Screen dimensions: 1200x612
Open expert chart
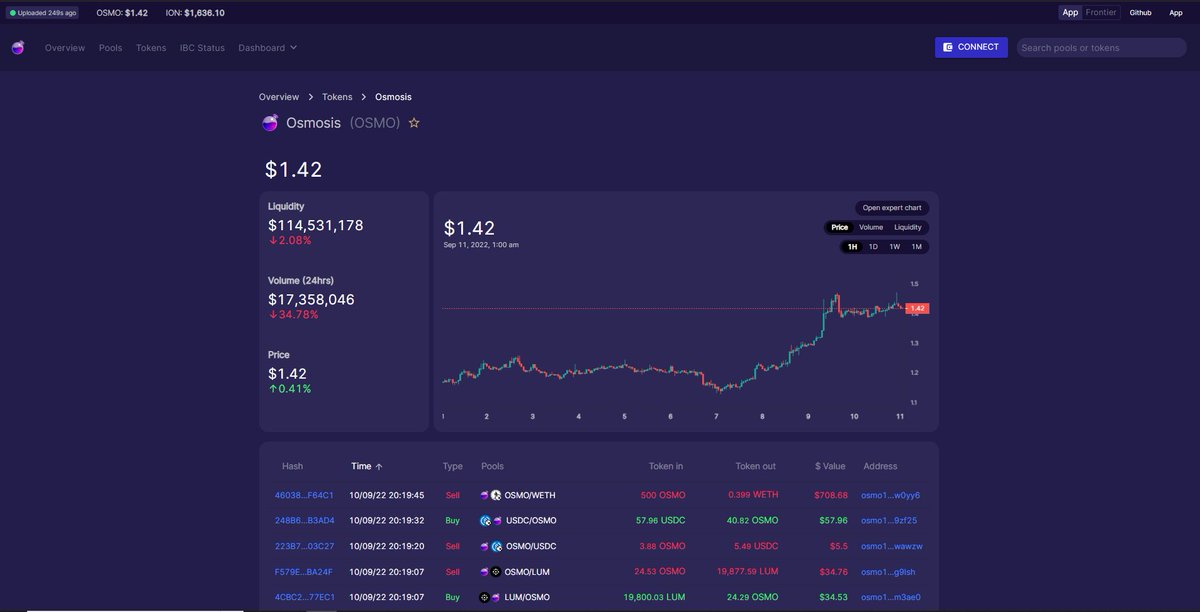[x=892, y=208]
